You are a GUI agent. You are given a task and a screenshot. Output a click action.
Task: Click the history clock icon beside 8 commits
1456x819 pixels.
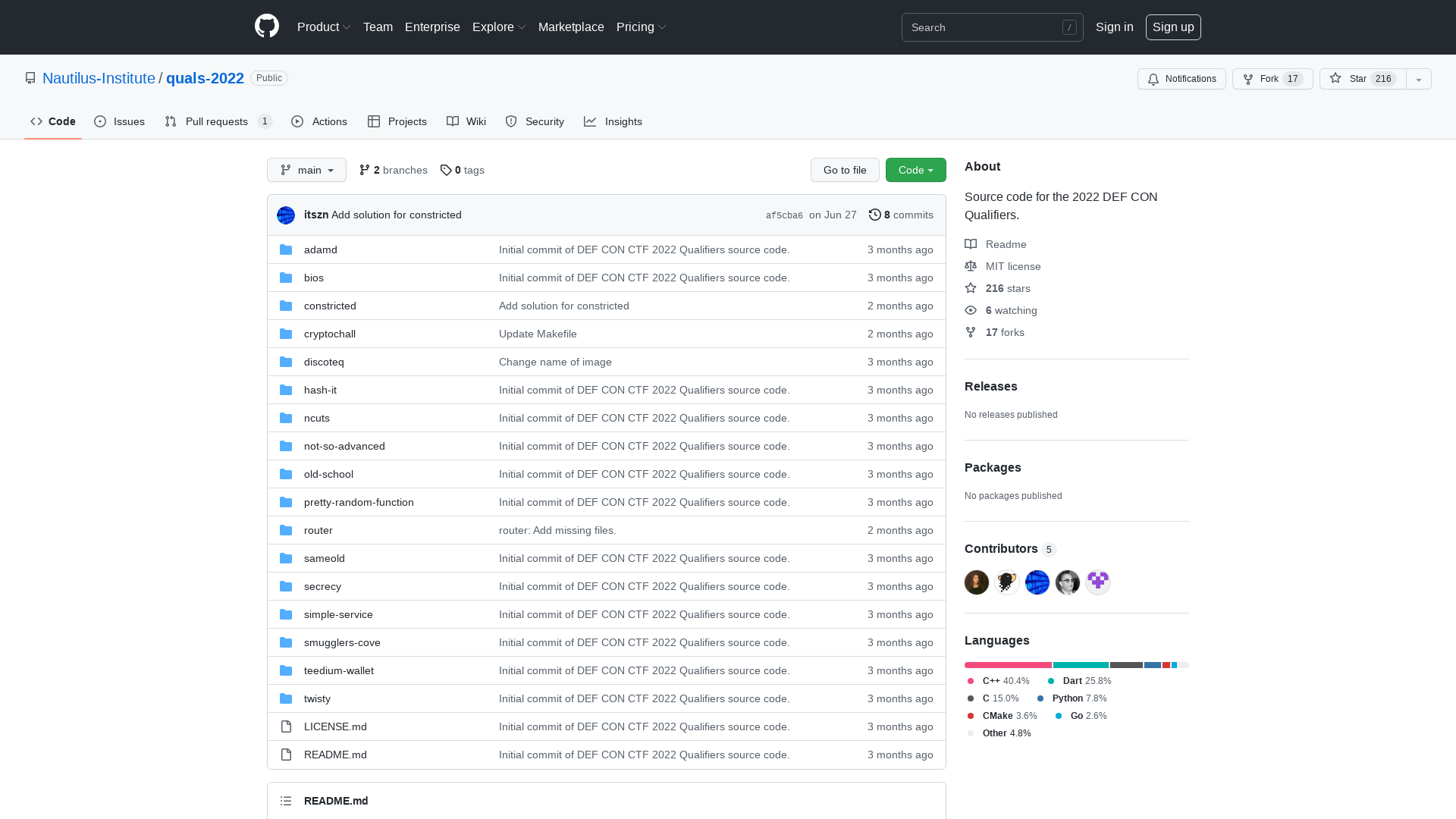(874, 215)
